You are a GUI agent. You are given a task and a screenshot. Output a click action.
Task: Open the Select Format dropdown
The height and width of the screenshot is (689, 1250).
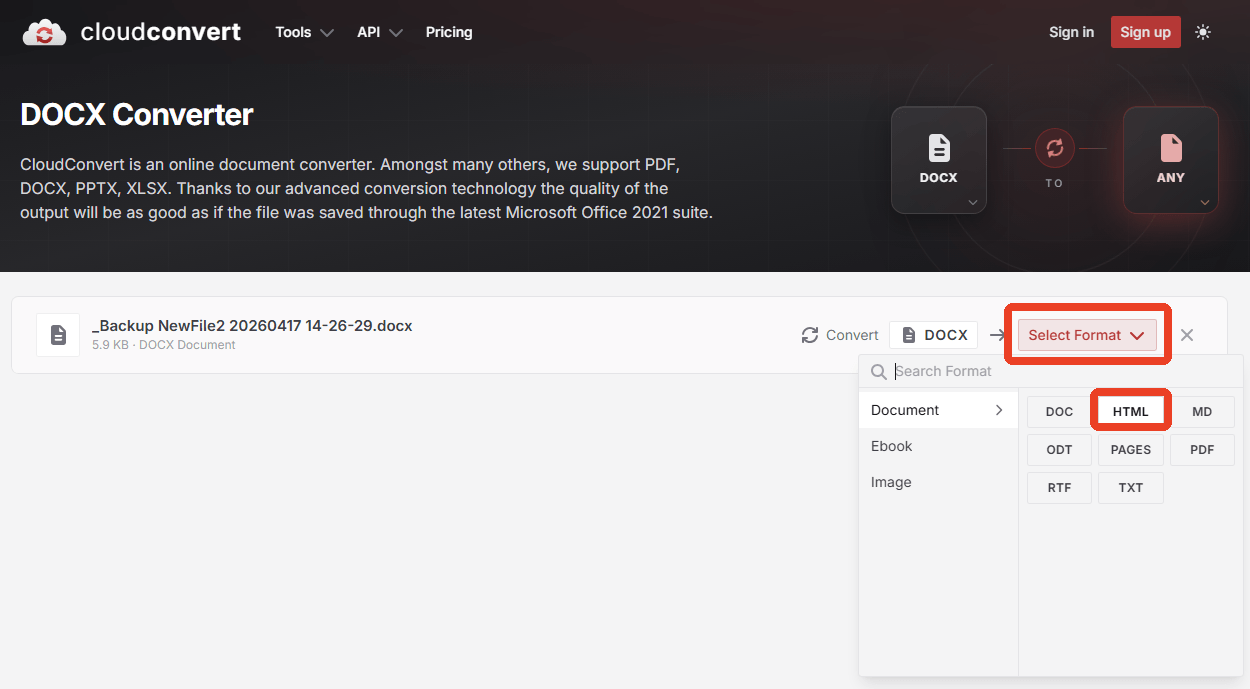1087,335
